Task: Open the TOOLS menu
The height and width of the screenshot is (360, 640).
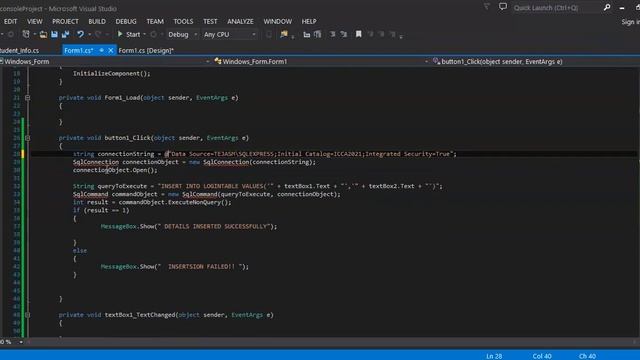Action: 183,21
